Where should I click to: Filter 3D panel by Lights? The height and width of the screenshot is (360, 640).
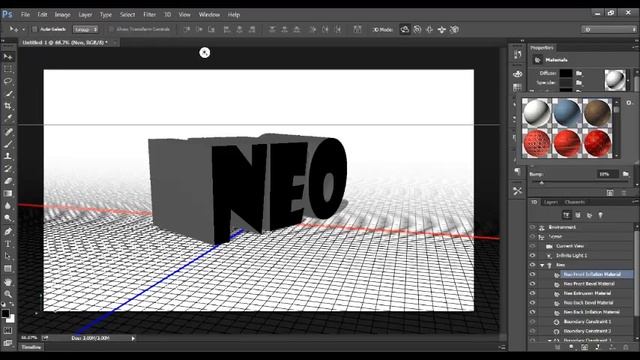tap(601, 215)
